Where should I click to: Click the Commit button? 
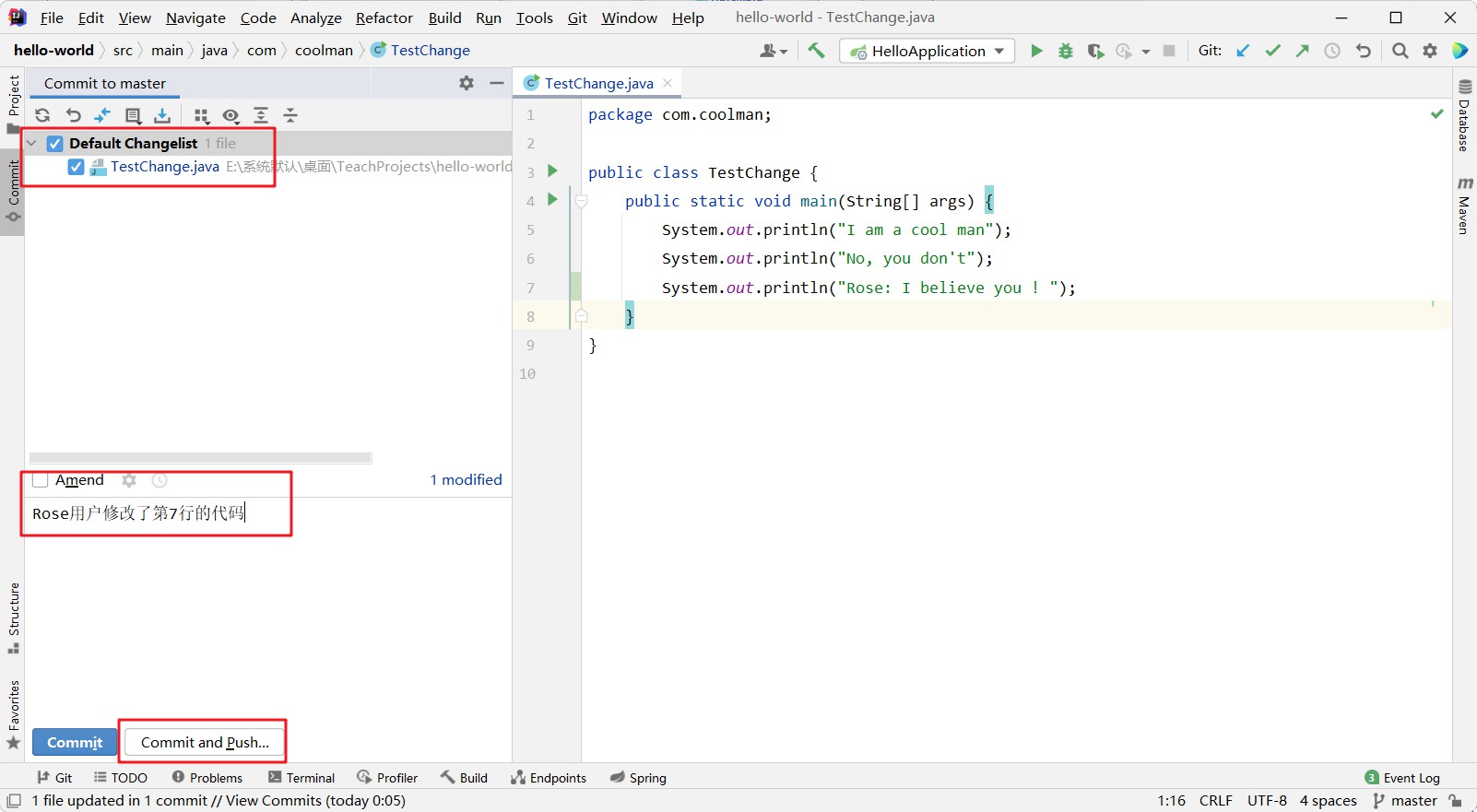pos(75,742)
